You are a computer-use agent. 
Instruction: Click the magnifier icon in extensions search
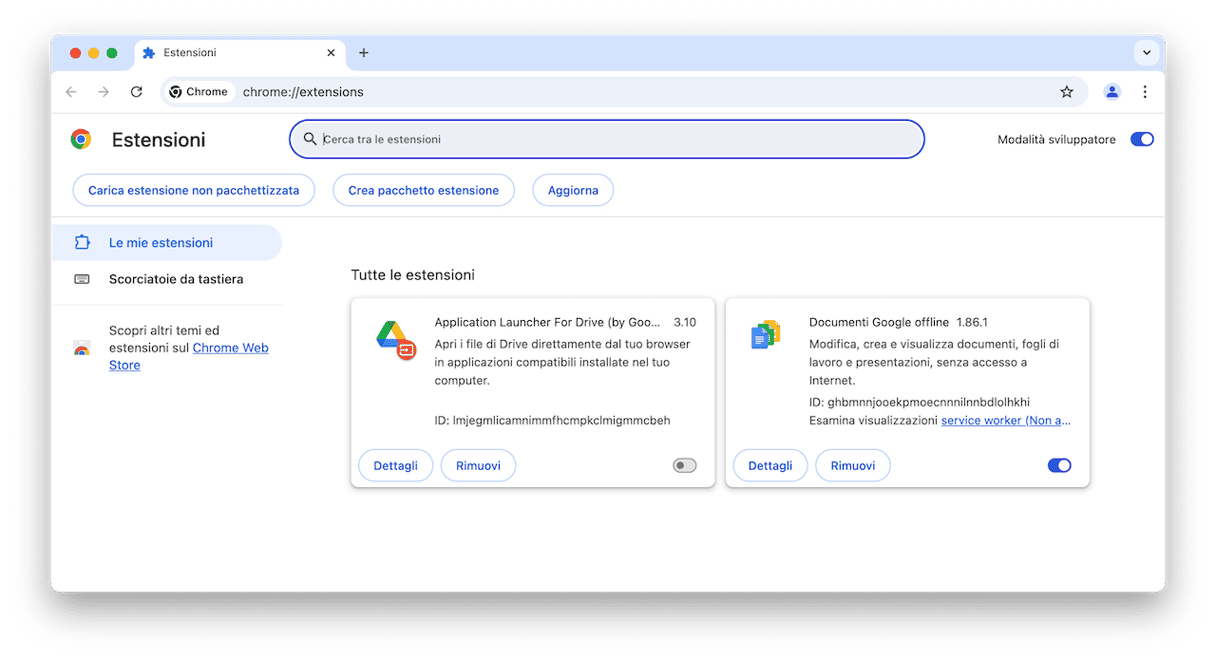click(x=310, y=139)
